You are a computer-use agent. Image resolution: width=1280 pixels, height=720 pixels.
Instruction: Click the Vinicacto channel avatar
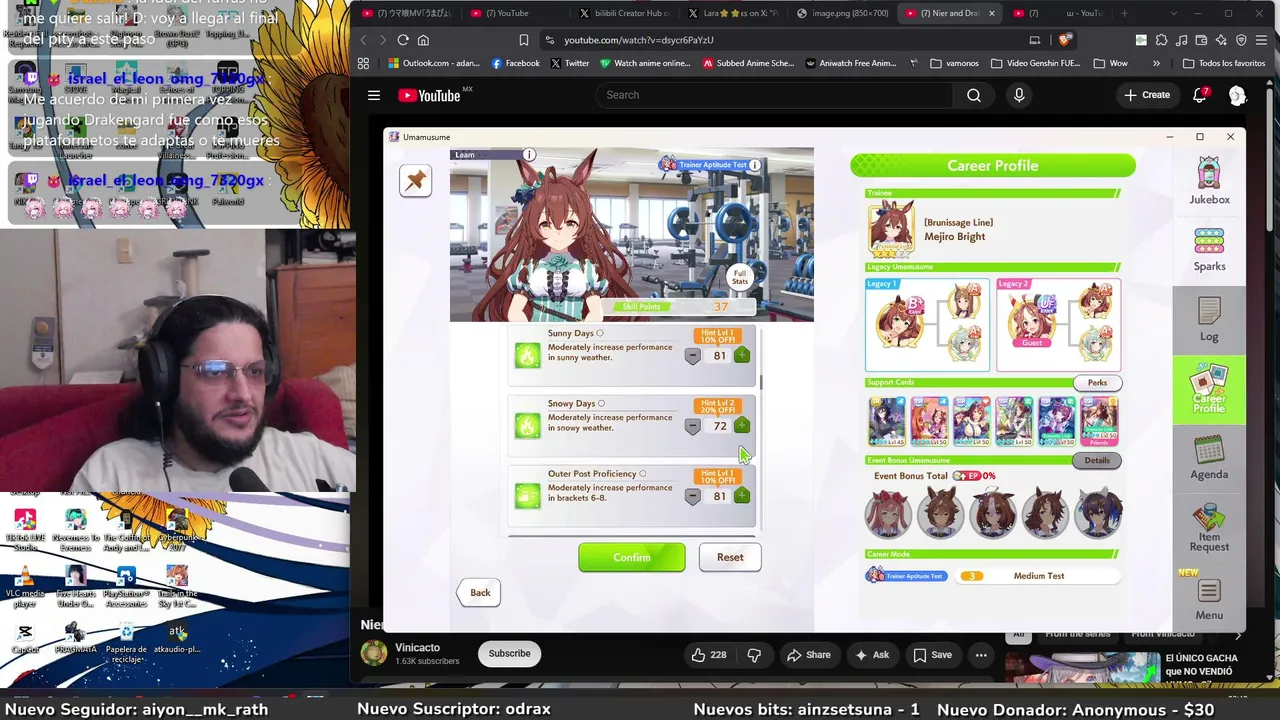374,653
